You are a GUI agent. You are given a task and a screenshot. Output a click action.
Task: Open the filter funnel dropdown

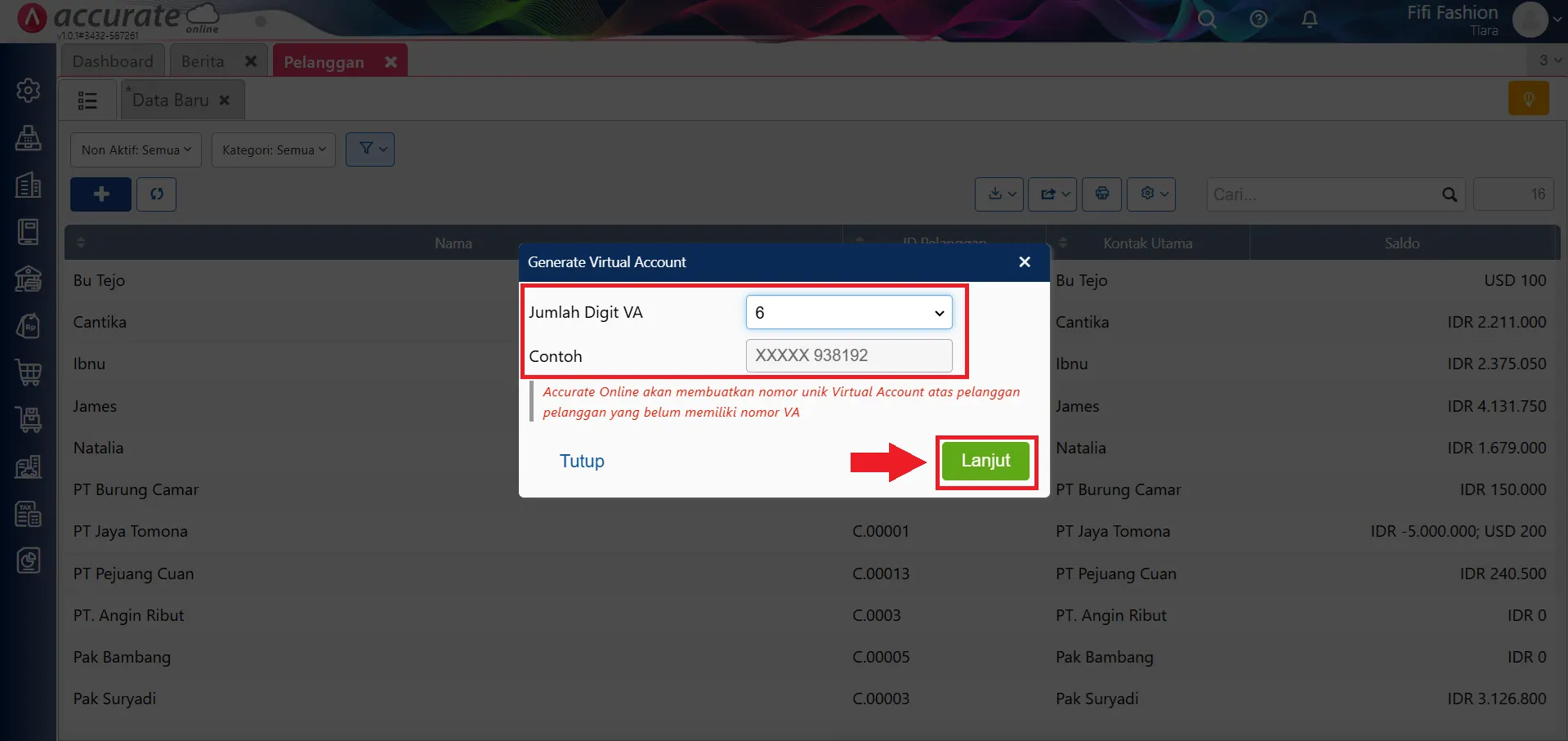[x=370, y=150]
